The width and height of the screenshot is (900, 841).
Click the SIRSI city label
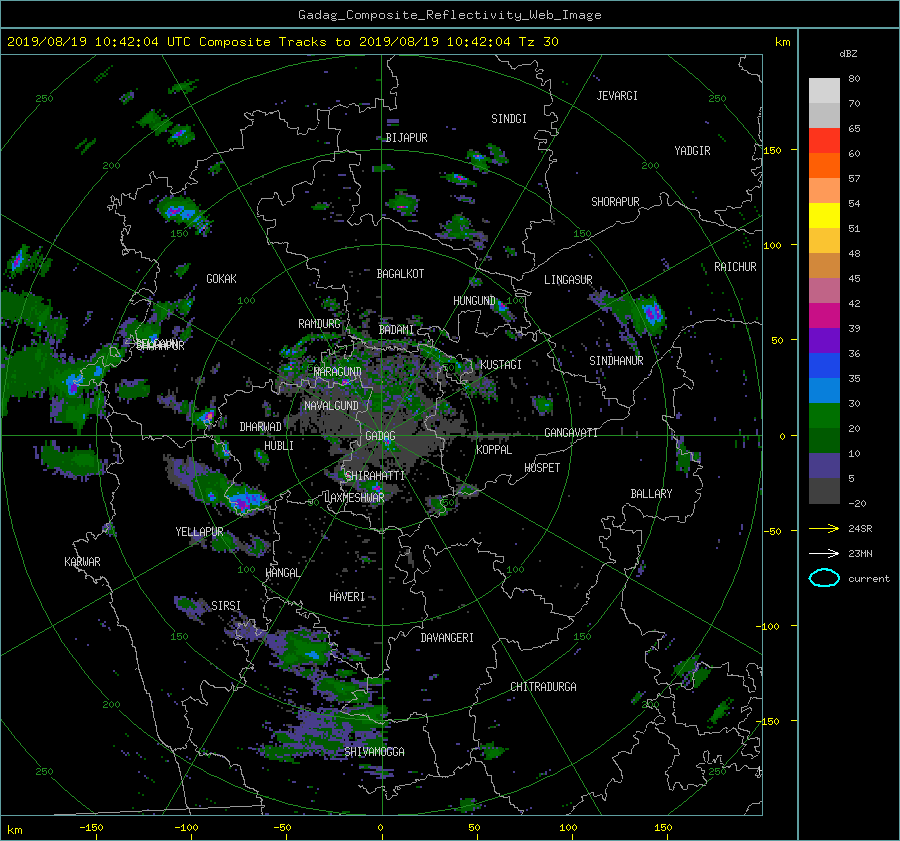[226, 606]
